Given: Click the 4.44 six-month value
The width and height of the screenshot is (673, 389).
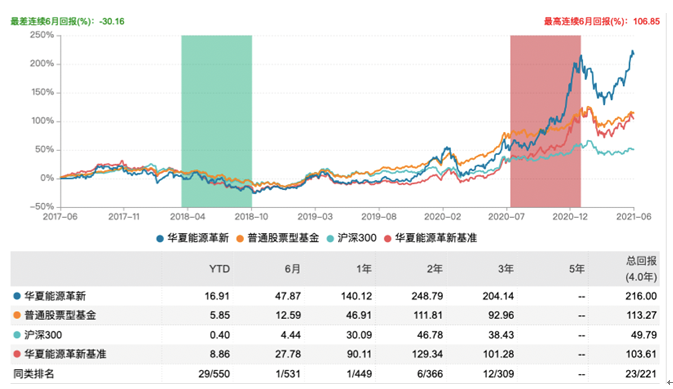Looking at the screenshot, I should [291, 335].
